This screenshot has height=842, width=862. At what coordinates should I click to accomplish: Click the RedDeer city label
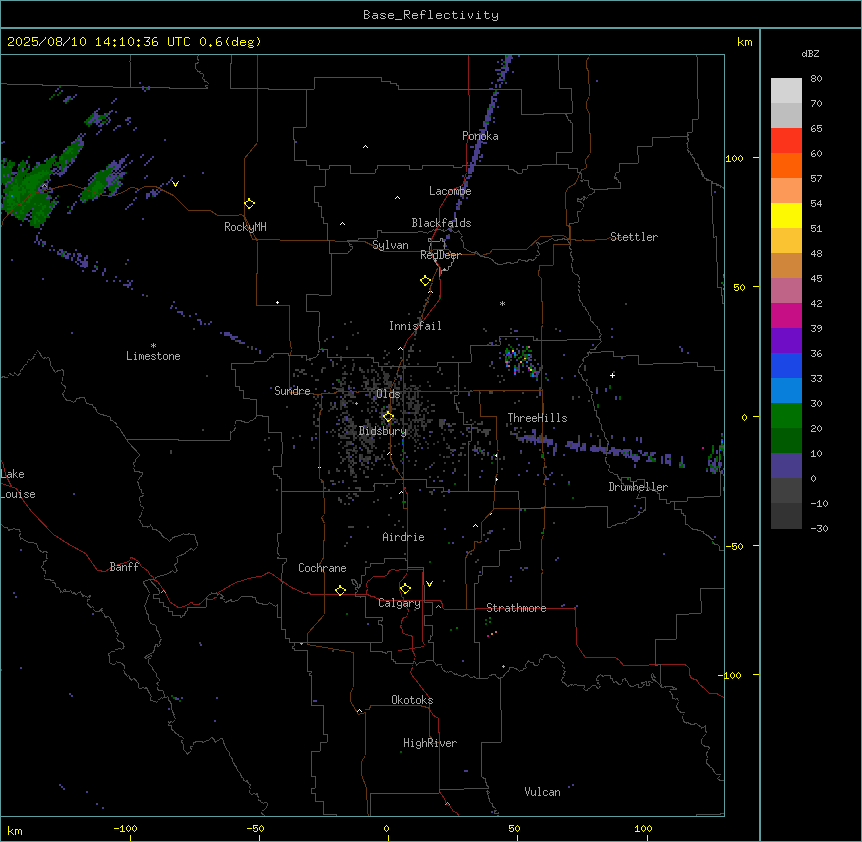coord(440,255)
